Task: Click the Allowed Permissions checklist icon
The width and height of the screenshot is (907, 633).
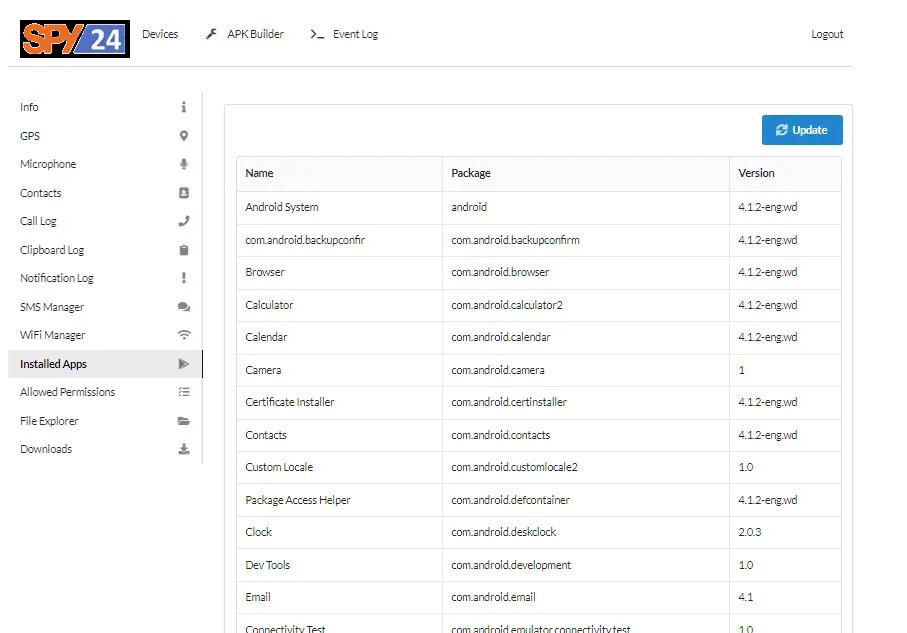Action: point(184,392)
